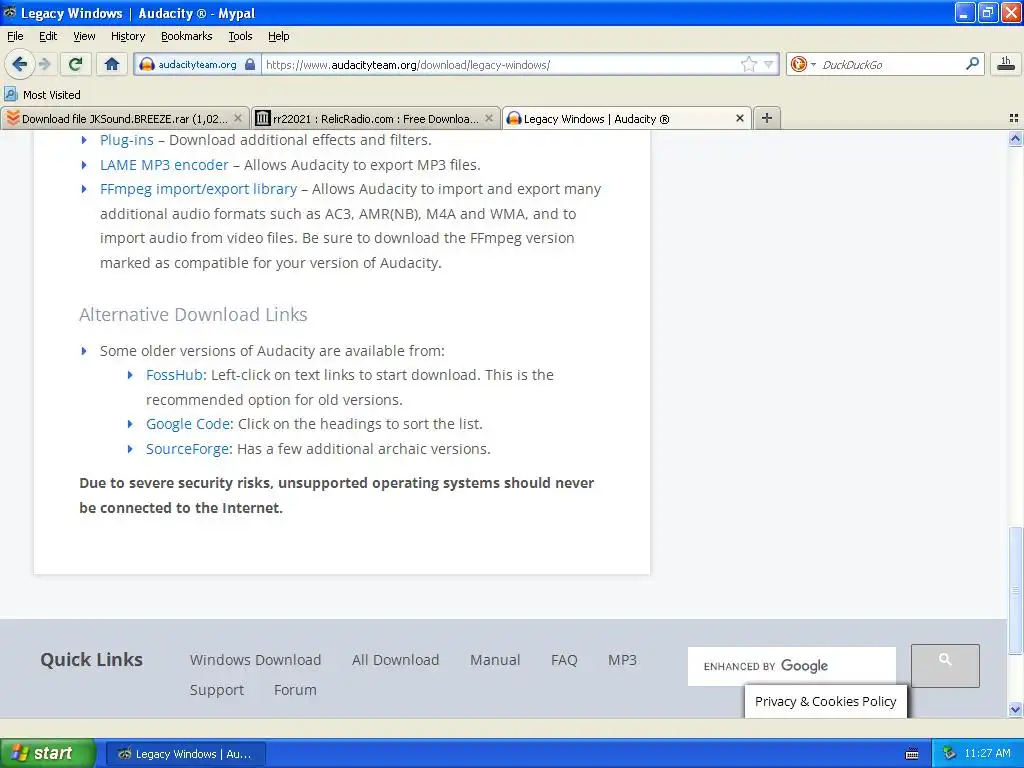This screenshot has height=768, width=1024.
Task: Open the MP3 quick link
Action: 622,660
